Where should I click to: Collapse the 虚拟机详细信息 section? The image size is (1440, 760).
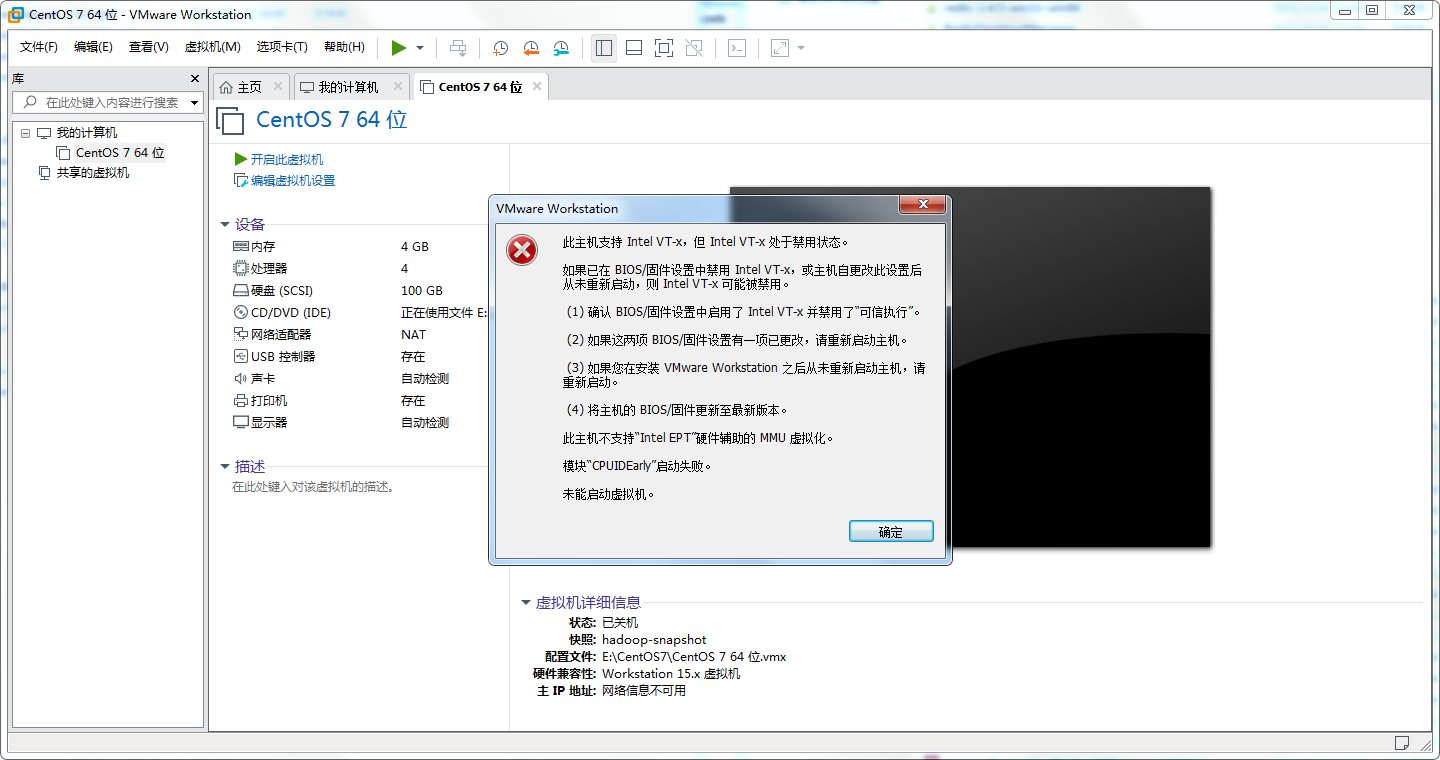click(525, 602)
